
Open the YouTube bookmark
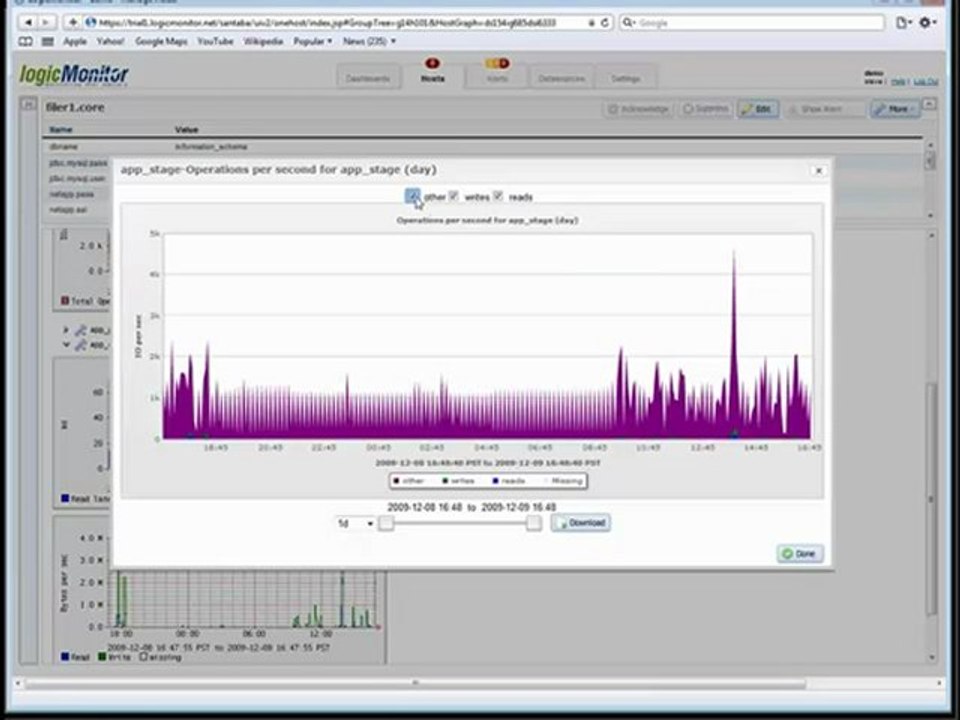click(215, 42)
